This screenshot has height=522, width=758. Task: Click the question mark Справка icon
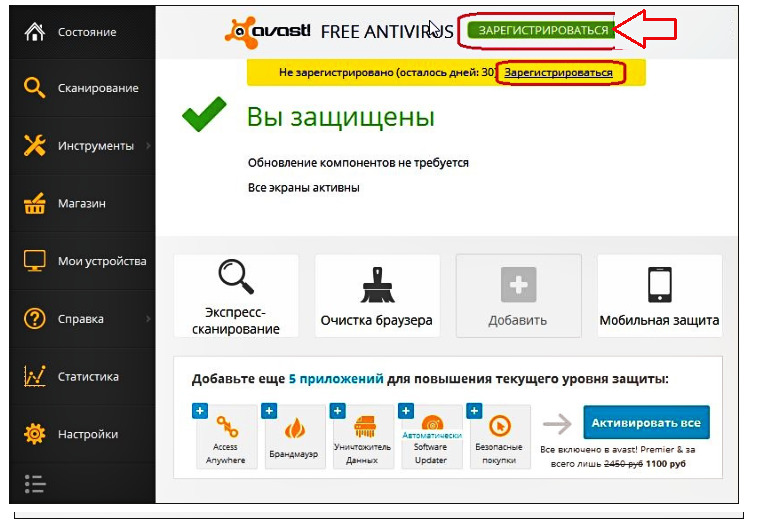pyautogui.click(x=34, y=319)
